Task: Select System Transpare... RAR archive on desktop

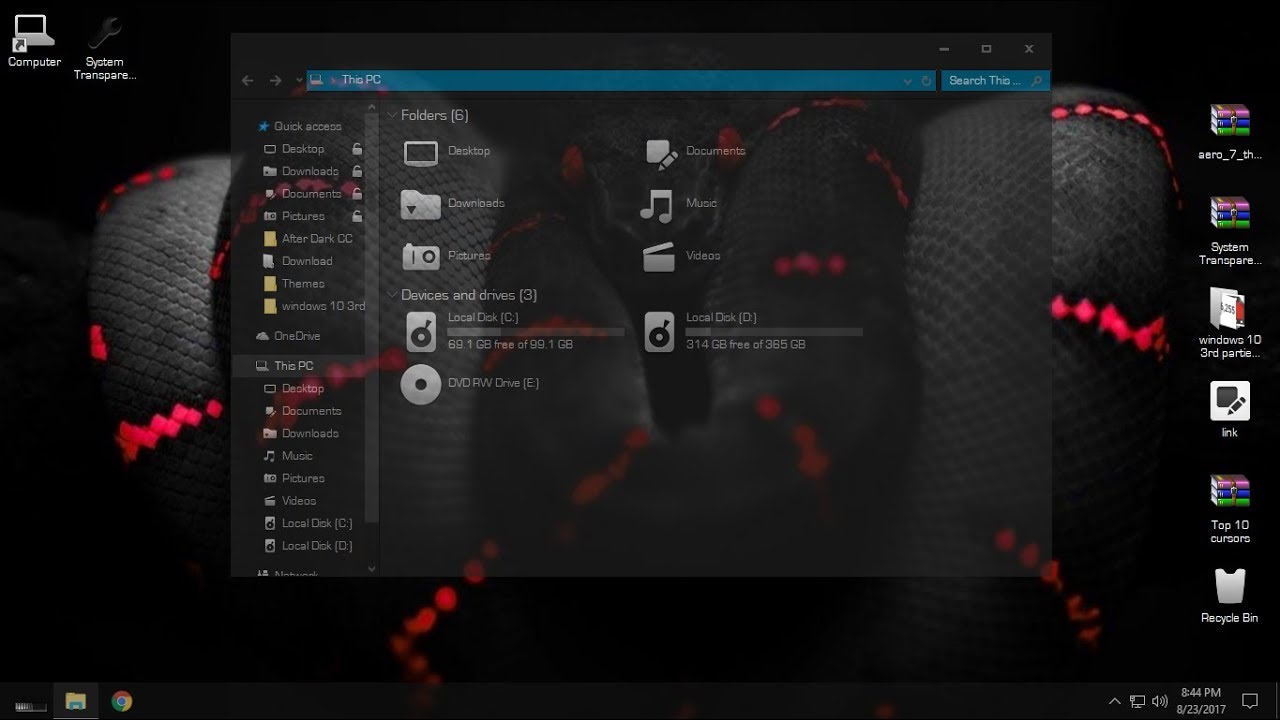Action: pyautogui.click(x=1230, y=231)
